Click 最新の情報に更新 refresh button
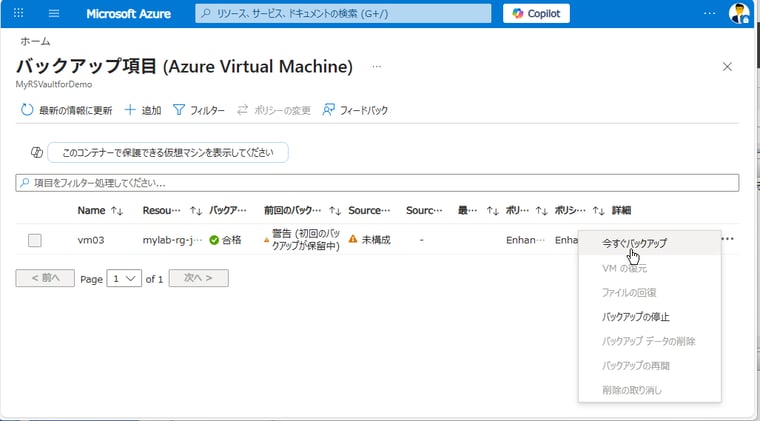Image resolution: width=760 pixels, height=421 pixels. tap(66, 110)
